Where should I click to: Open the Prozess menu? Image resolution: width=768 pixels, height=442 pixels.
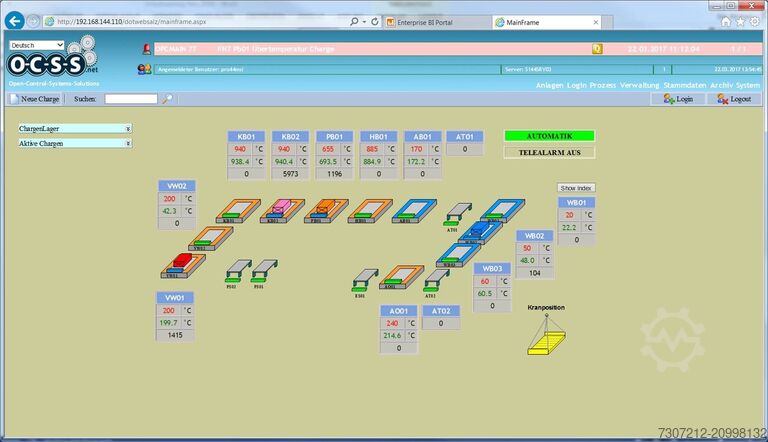(x=602, y=85)
